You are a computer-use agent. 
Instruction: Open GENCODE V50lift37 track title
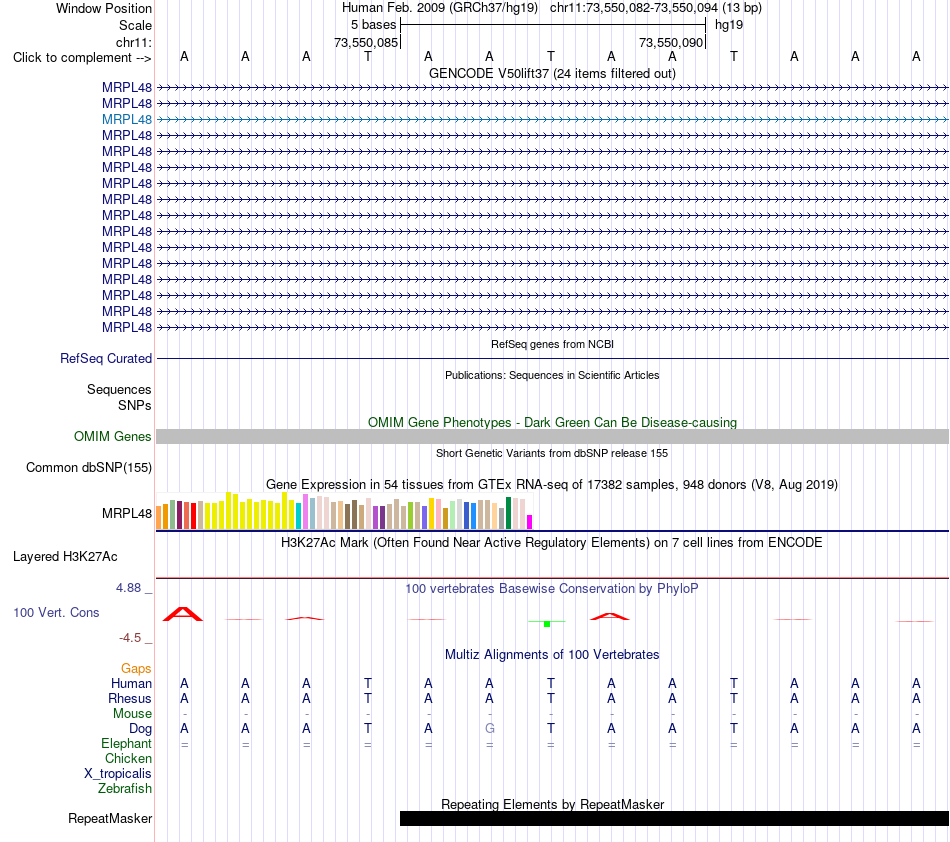(x=552, y=73)
